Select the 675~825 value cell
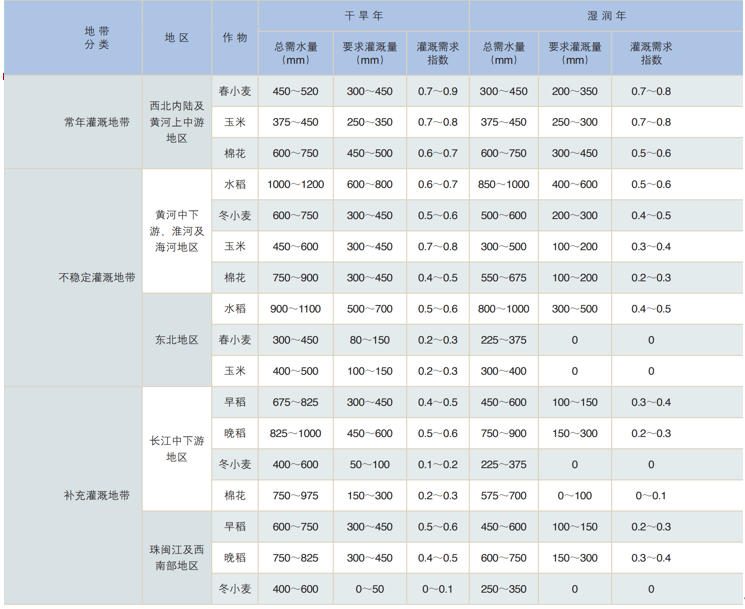The image size is (745, 609). pyautogui.click(x=296, y=402)
